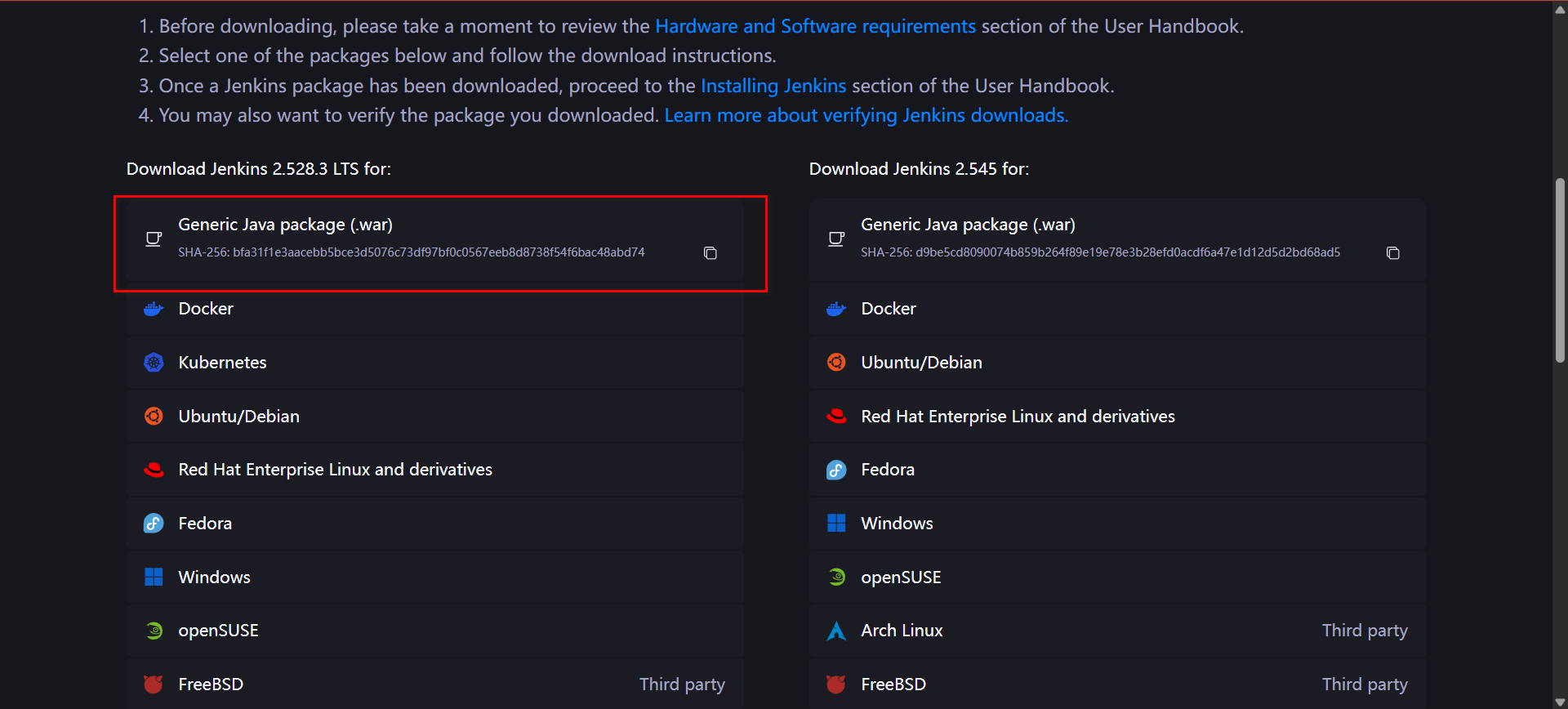Image resolution: width=1568 pixels, height=709 pixels.
Task: Open openSUSE option for Jenkins 2.545
Action: (x=1118, y=577)
